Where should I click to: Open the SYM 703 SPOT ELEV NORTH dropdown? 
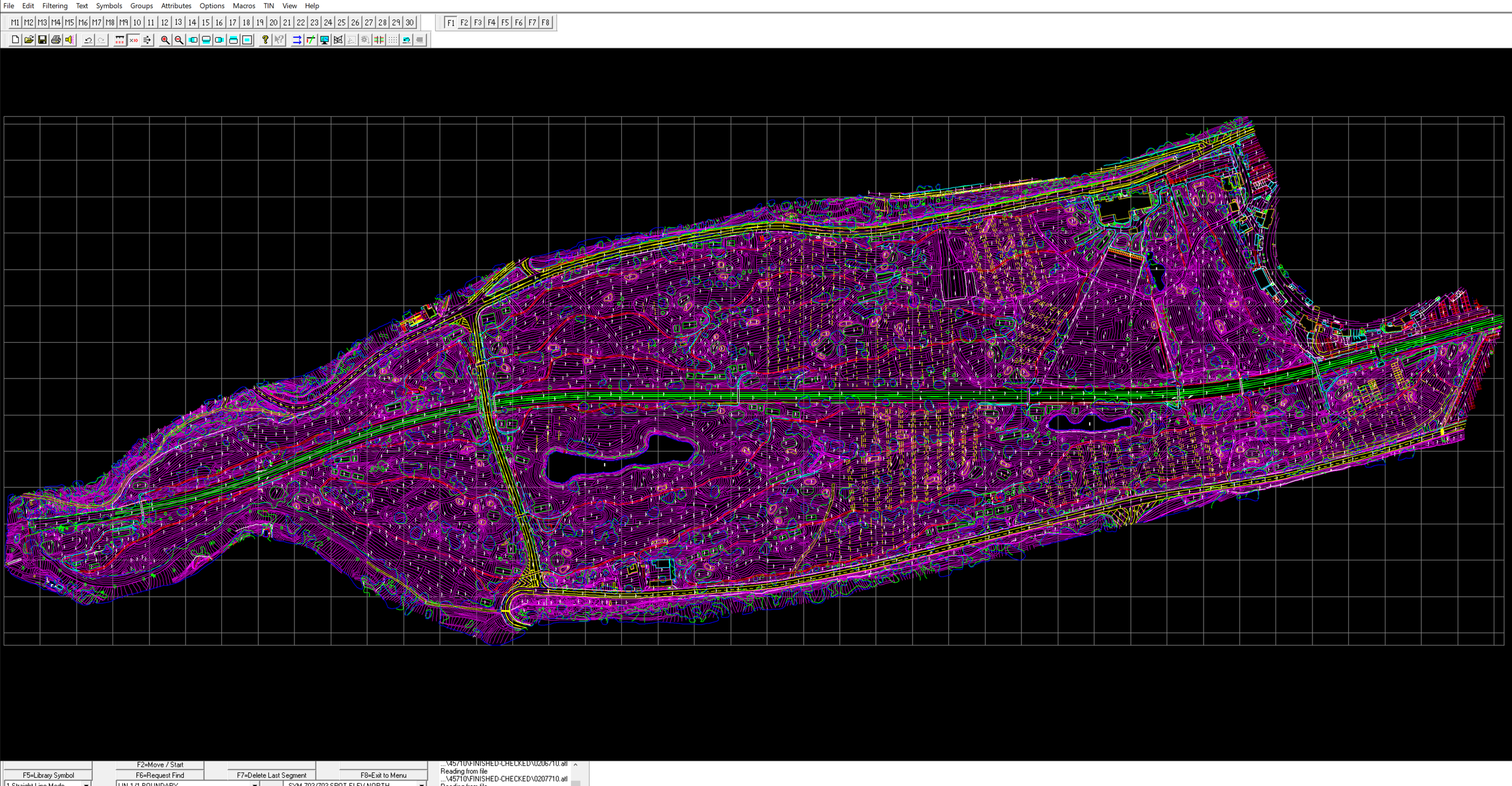355,784
